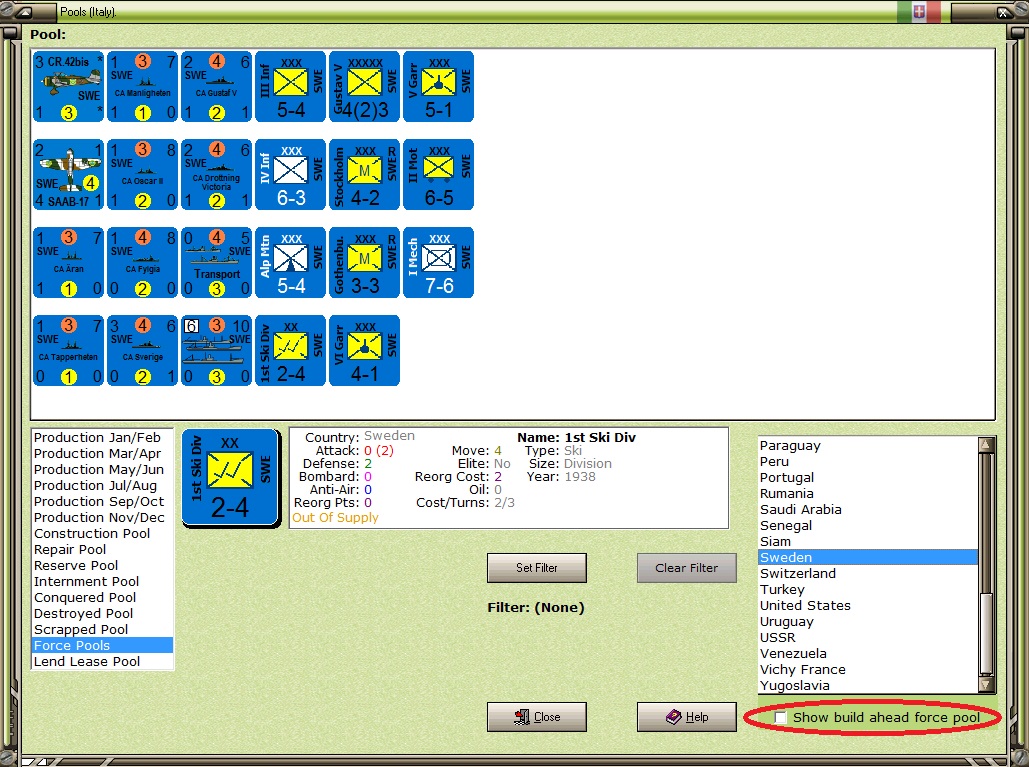Image resolution: width=1029 pixels, height=767 pixels.
Task: Select the 1st Ski Div 2-4 pool counter
Action: coord(291,350)
